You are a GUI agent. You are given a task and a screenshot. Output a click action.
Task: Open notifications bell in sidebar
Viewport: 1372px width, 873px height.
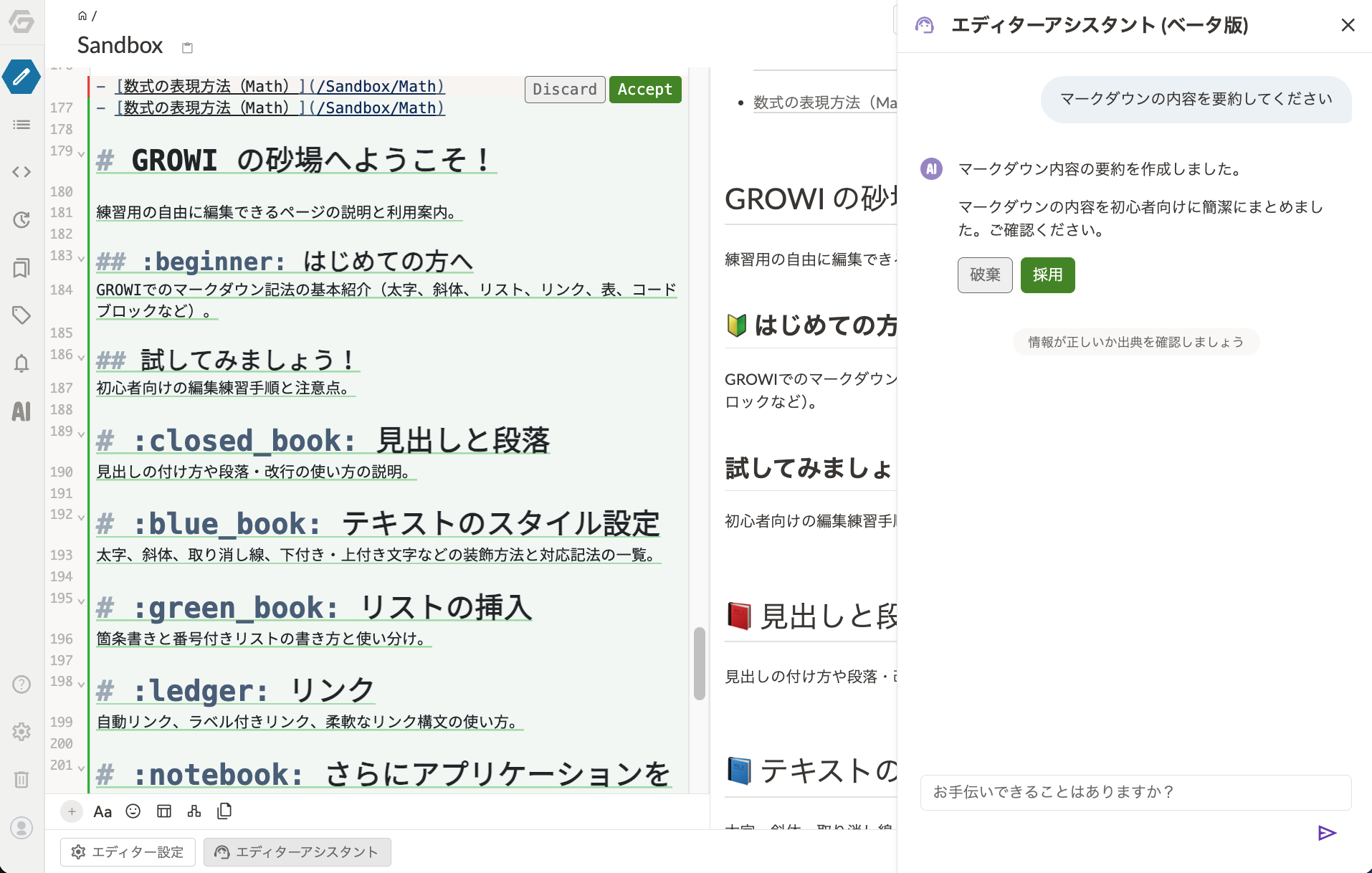22,363
